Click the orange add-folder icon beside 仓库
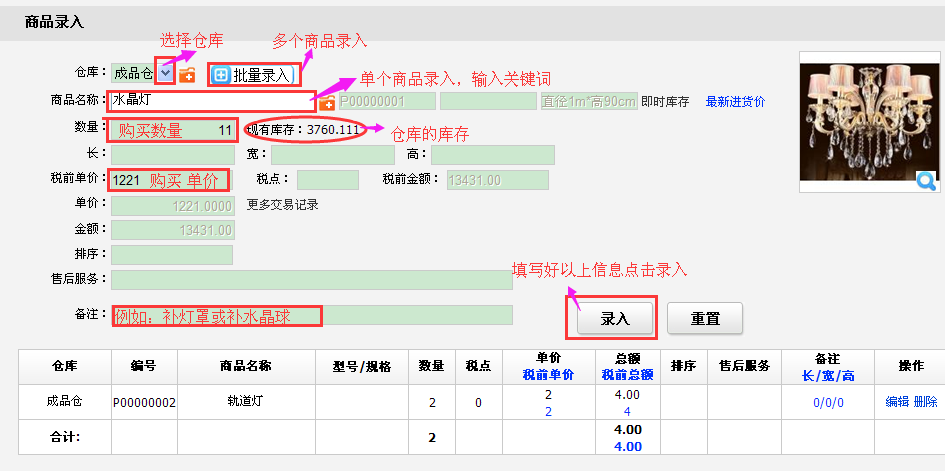 pos(187,74)
